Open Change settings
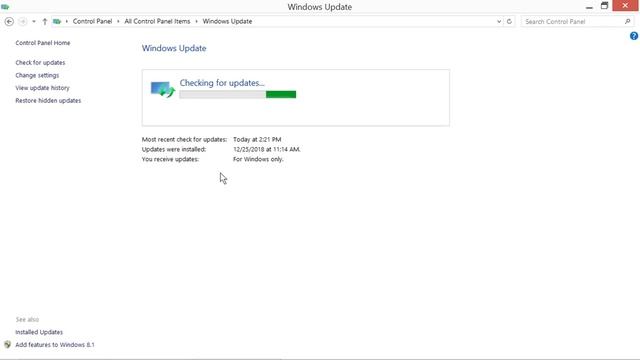Image resolution: width=640 pixels, height=360 pixels. [x=37, y=75]
